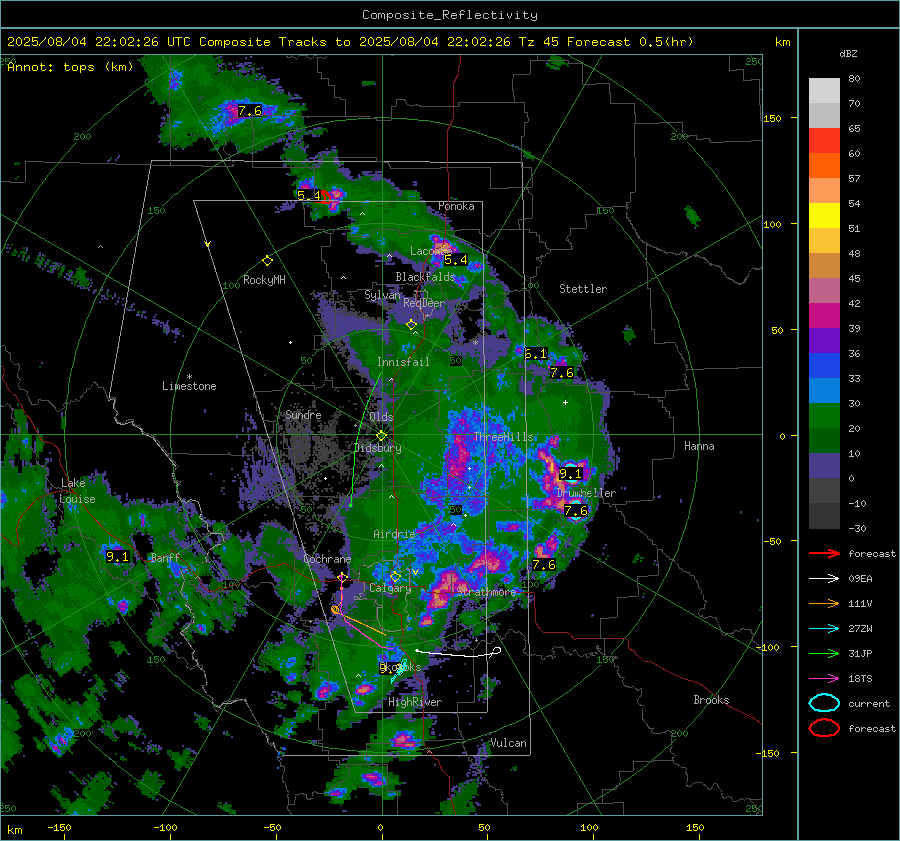Viewport: 900px width, 841px height.
Task: Click the 5.4 storm top near Lacombe
Action: [456, 260]
